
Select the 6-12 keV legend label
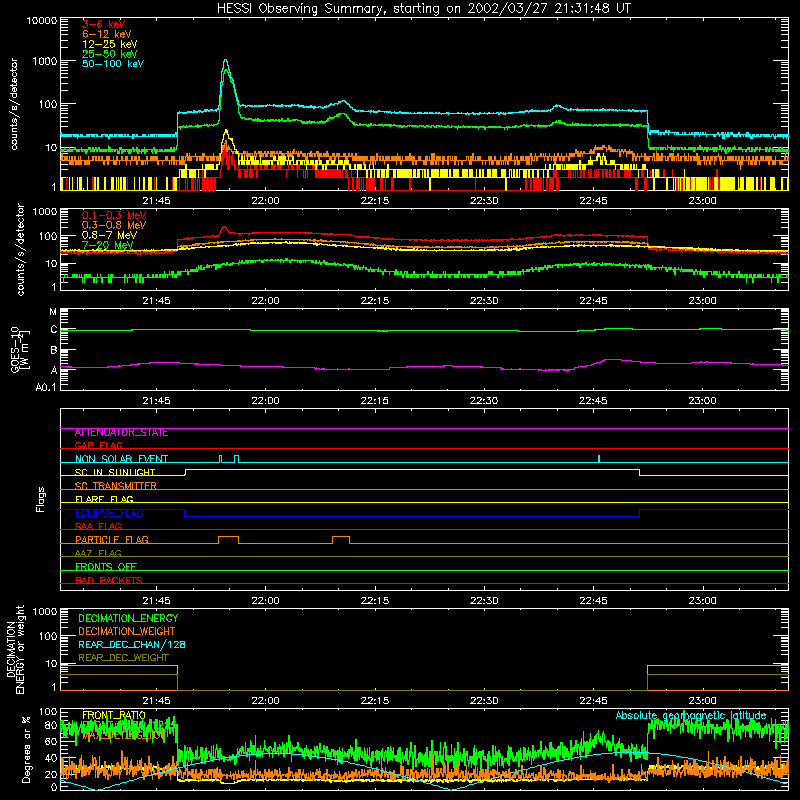click(x=107, y=34)
